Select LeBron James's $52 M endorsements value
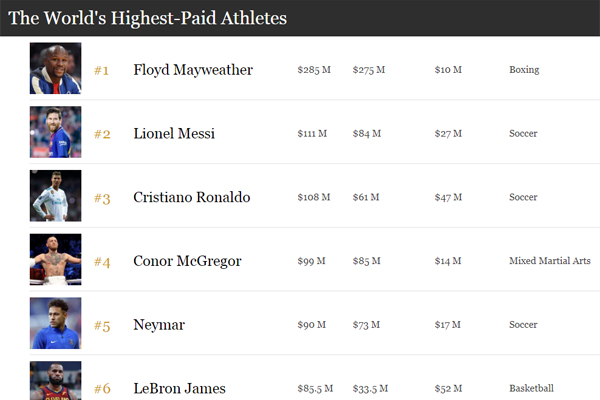 [448, 389]
